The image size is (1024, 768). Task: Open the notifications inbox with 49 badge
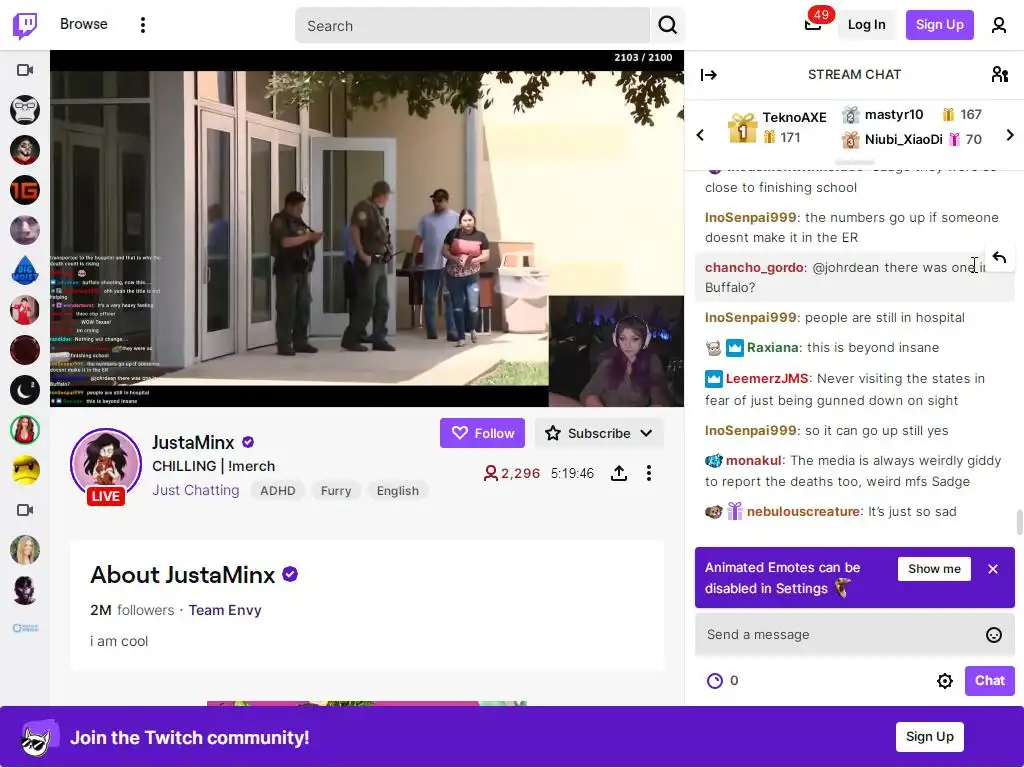tap(814, 24)
